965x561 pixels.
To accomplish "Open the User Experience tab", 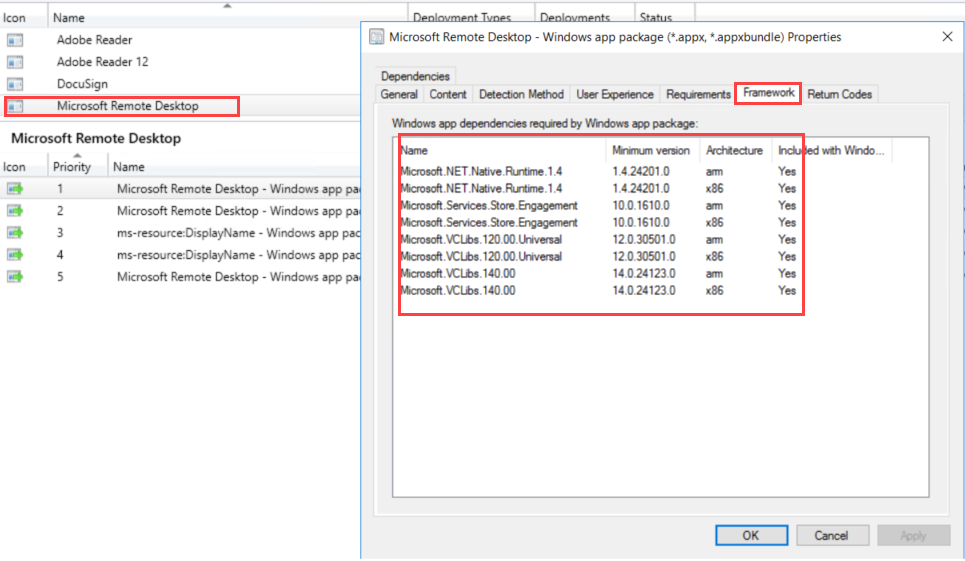I will click(x=615, y=94).
